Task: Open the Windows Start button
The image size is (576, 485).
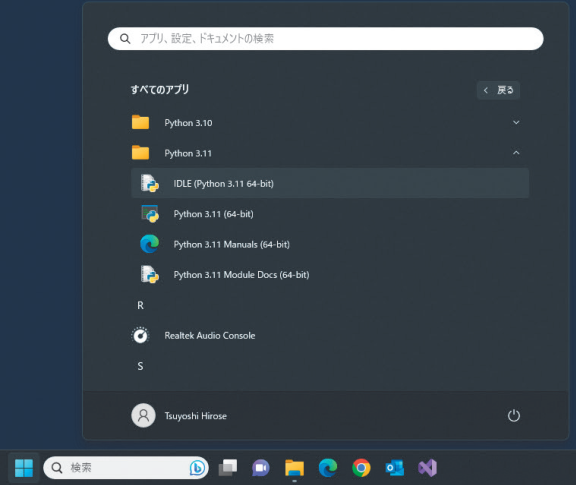Action: (x=24, y=468)
